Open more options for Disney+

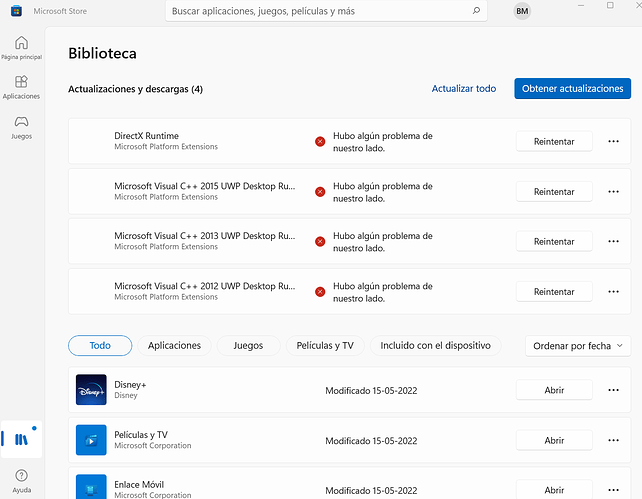pos(613,390)
